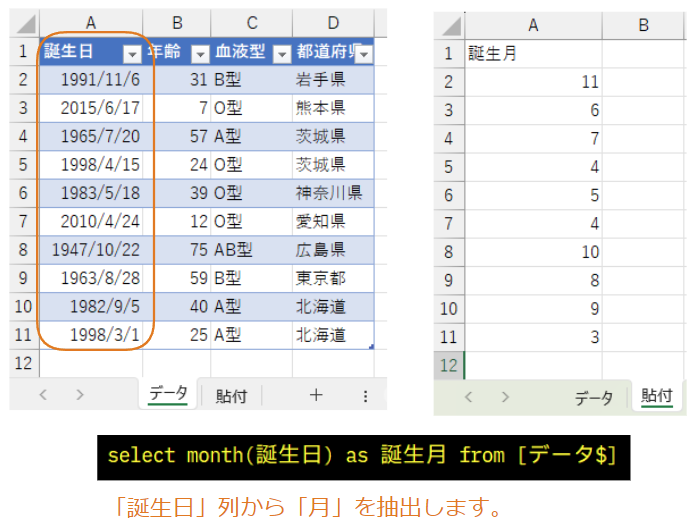Select prefecture cell 東京都
Screen dimensions: 689x524
333,278
